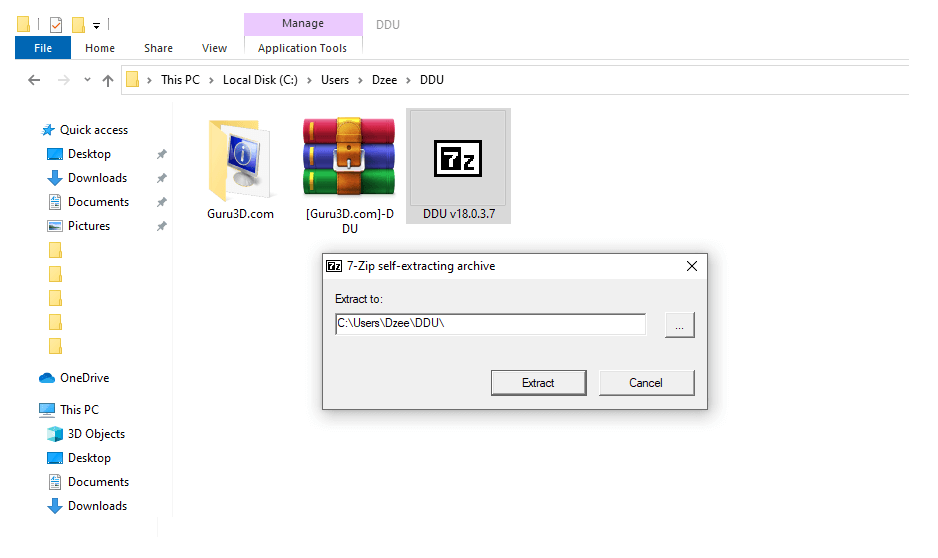This screenshot has height=558, width=938.
Task: Click Users in the breadcrumb path
Action: (334, 80)
